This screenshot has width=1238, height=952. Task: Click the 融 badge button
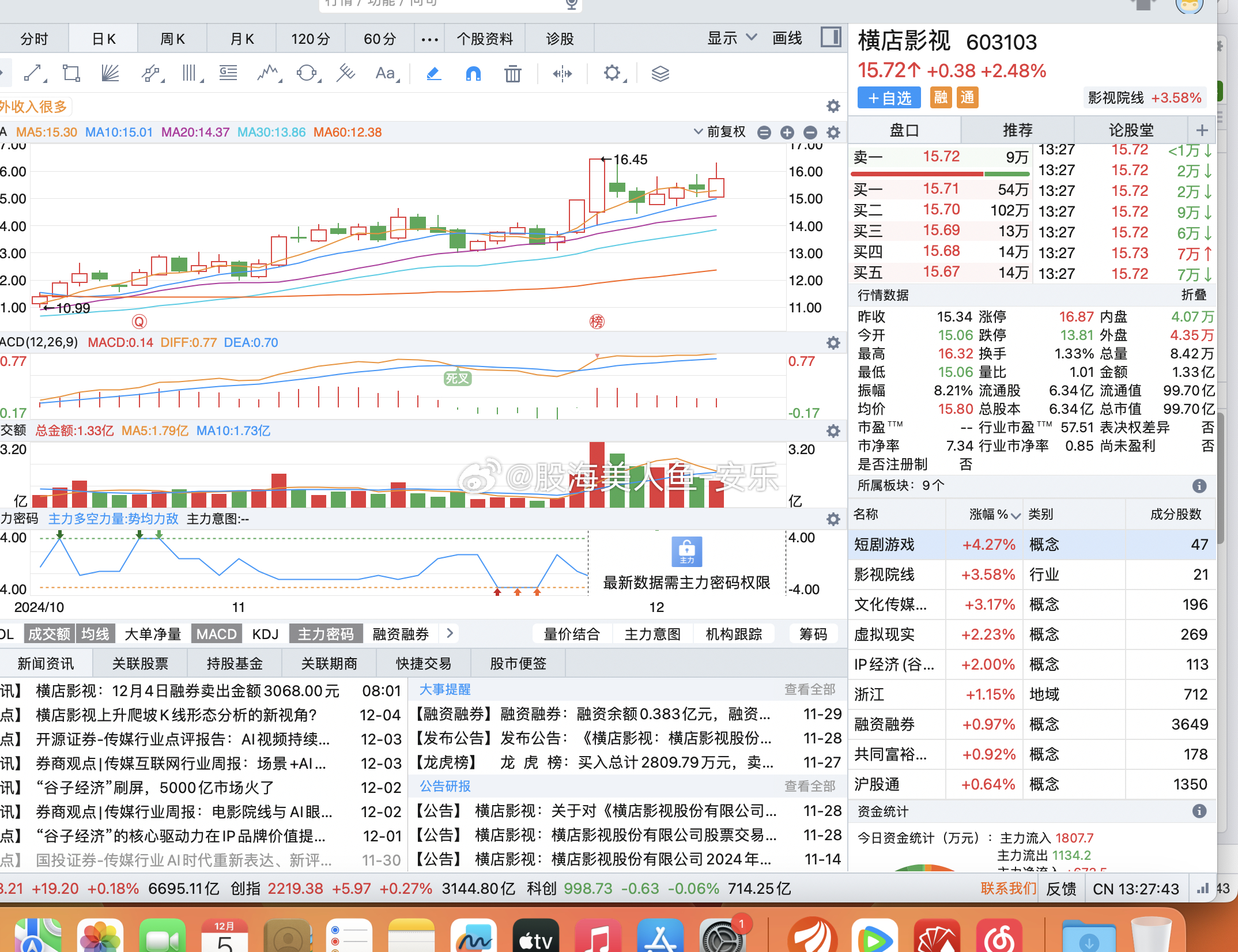click(x=941, y=97)
